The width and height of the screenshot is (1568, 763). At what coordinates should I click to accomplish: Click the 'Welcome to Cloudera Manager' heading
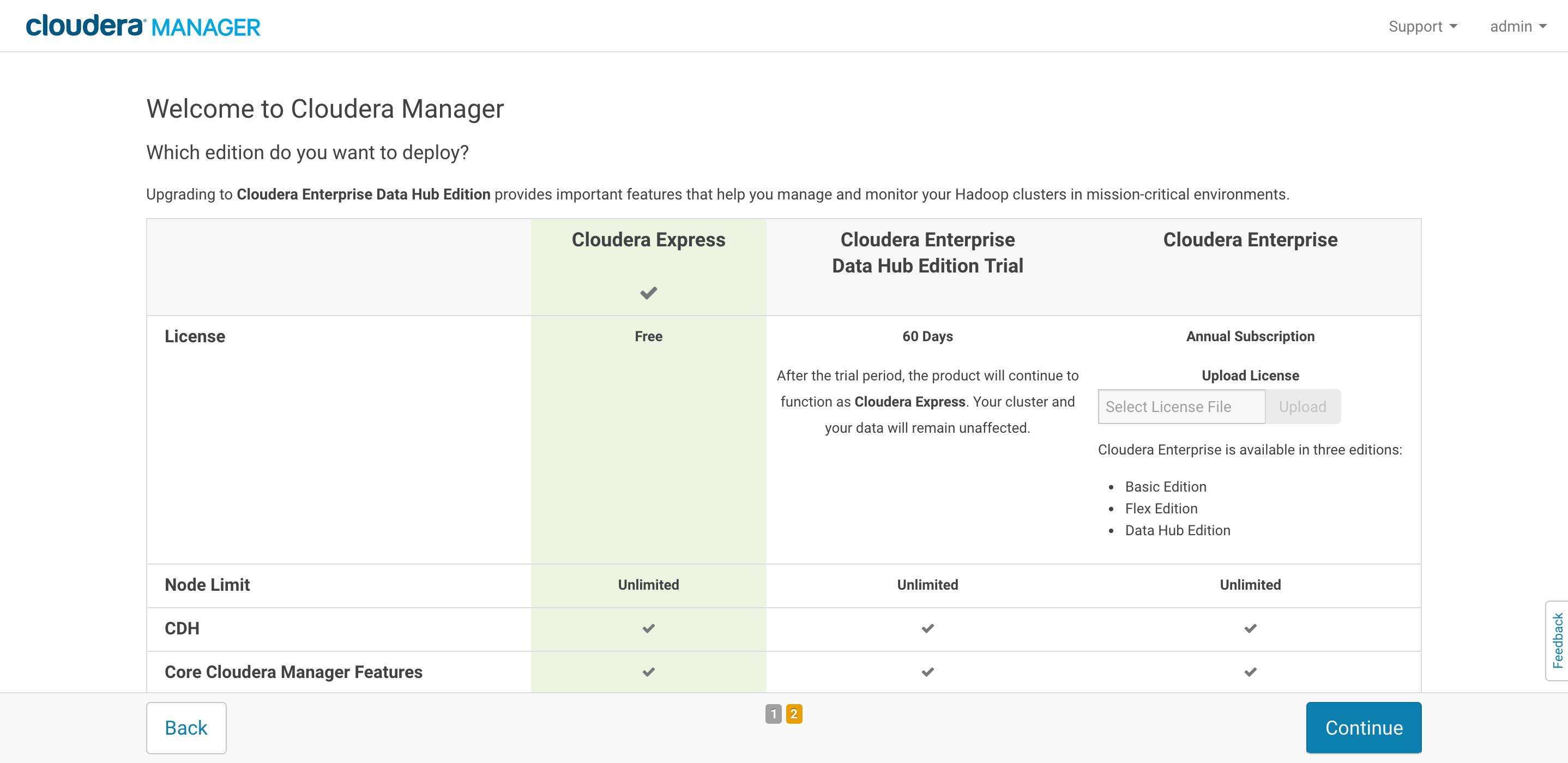325,109
